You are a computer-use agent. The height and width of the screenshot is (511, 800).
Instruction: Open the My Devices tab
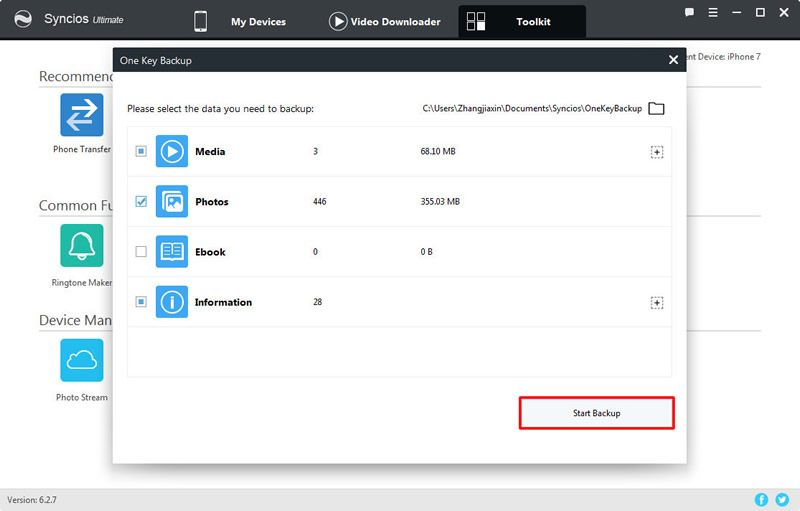258,22
